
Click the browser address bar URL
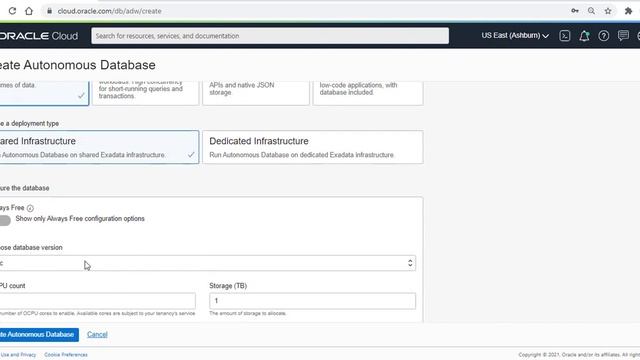(x=109, y=11)
